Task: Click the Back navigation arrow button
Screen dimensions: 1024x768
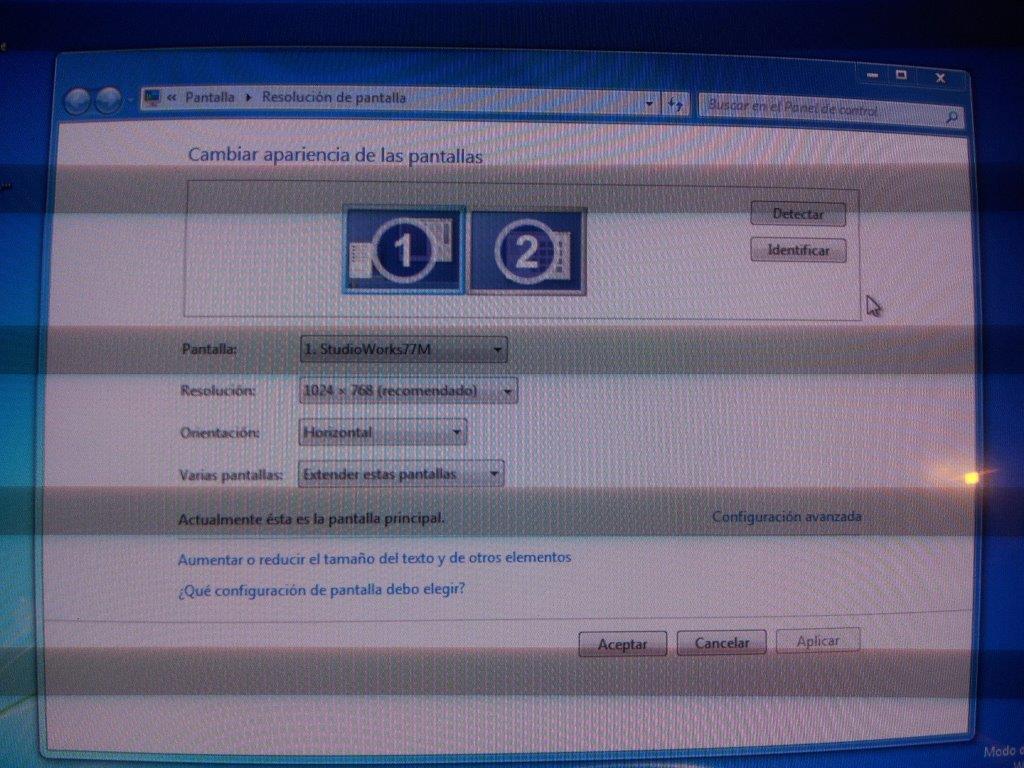Action: coord(77,100)
